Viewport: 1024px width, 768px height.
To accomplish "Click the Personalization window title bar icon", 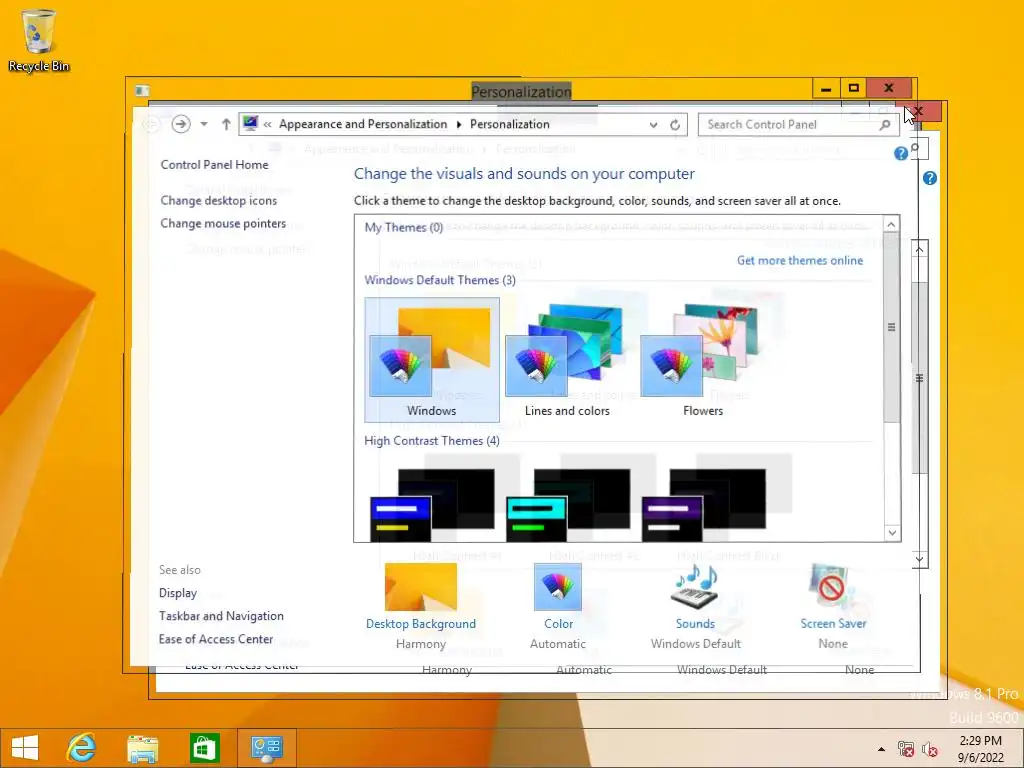I will tap(142, 90).
